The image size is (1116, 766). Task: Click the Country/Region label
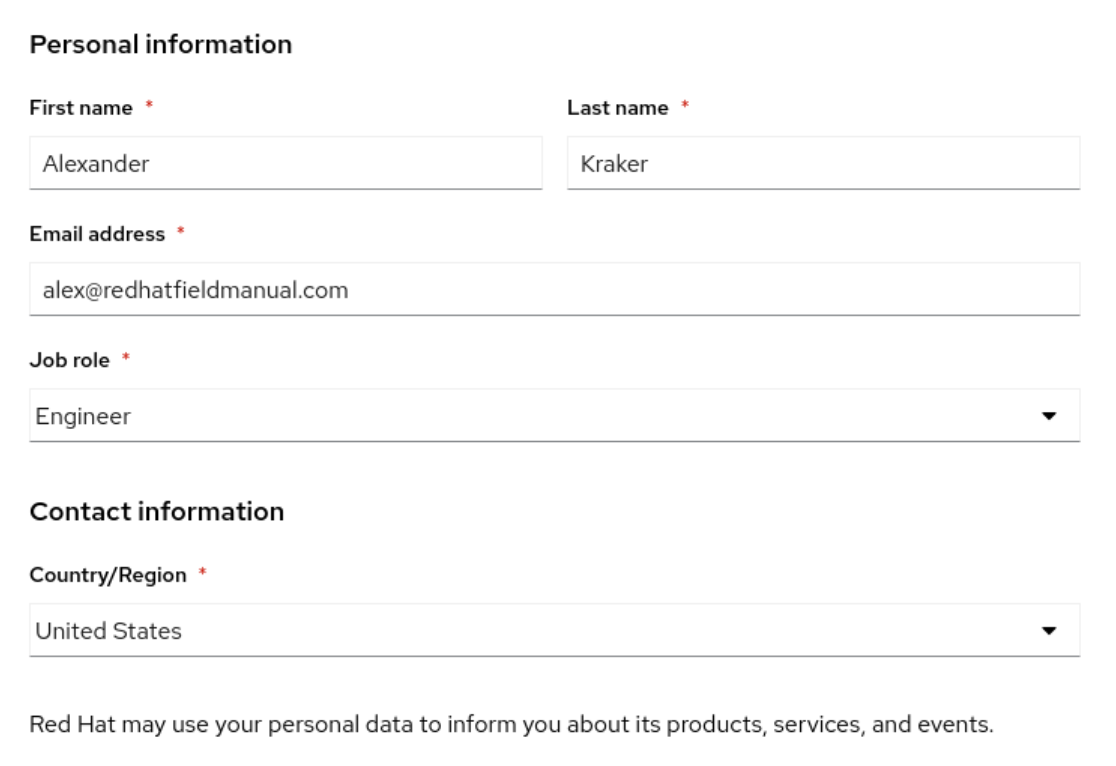pyautogui.click(x=108, y=575)
